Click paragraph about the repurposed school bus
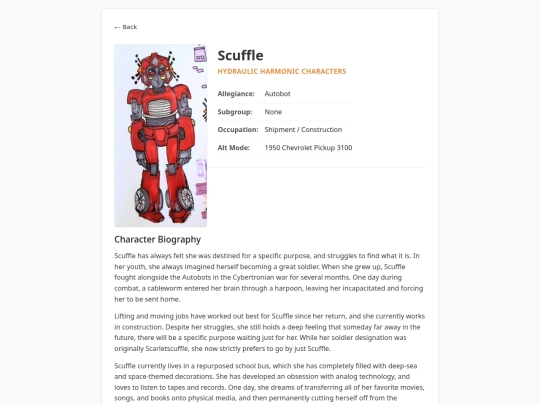This screenshot has height=405, width=540. [270, 382]
